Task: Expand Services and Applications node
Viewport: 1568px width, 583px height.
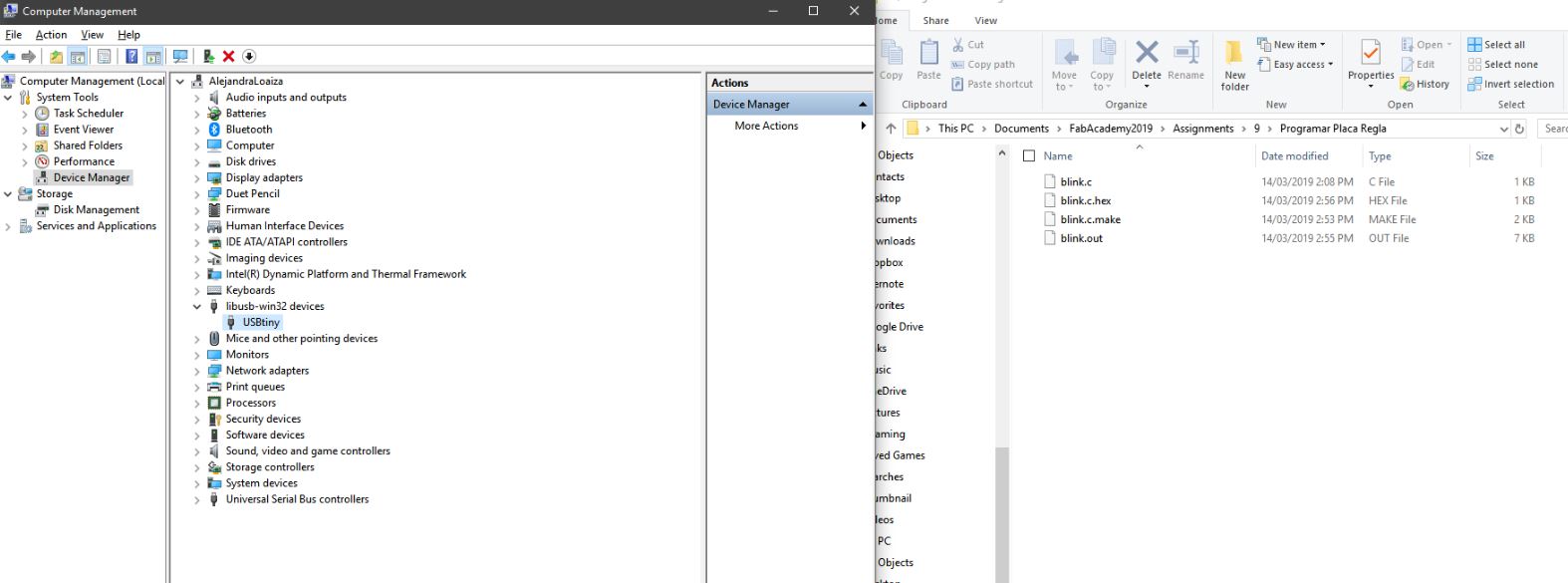Action: click(x=8, y=226)
